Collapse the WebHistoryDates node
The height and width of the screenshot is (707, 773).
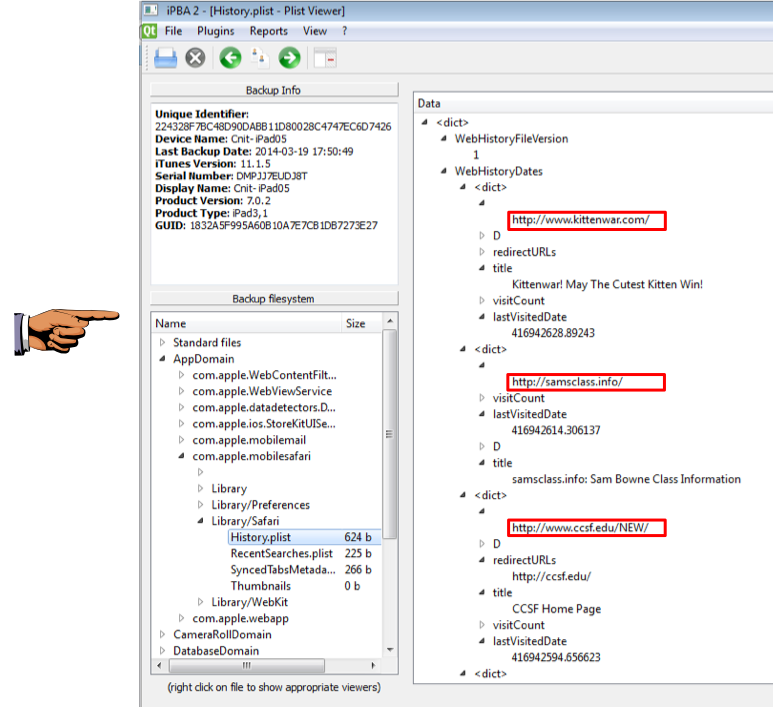(x=444, y=171)
